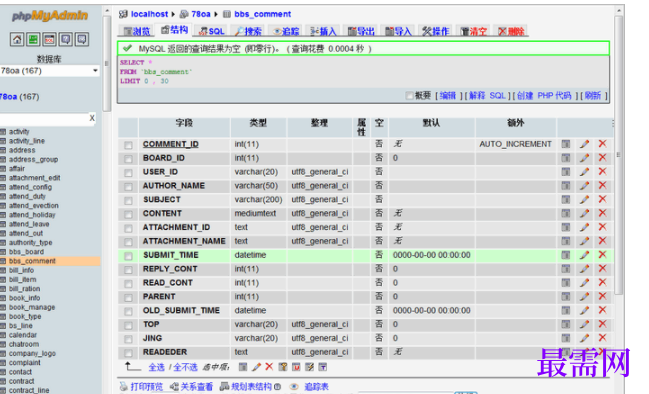Switch to the 结构 structure tab

point(174,30)
